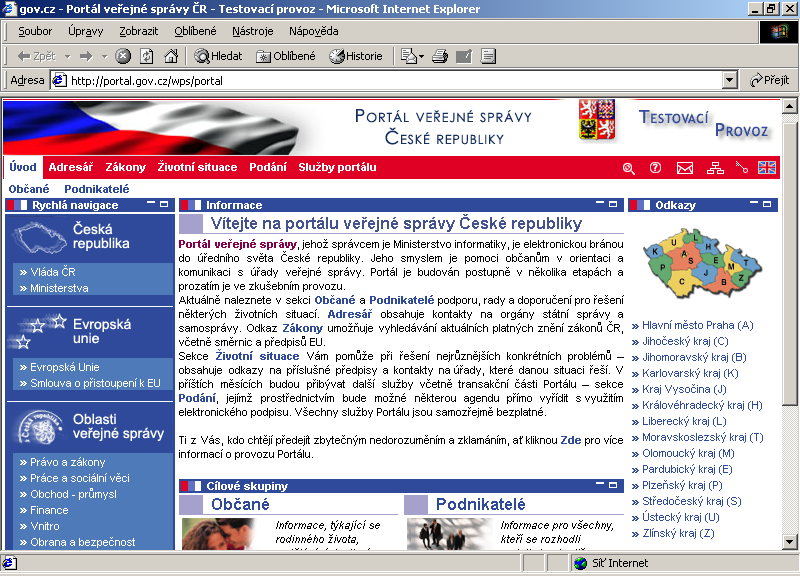Switch to the Podání portal tab
800x576 pixels.
(x=268, y=167)
